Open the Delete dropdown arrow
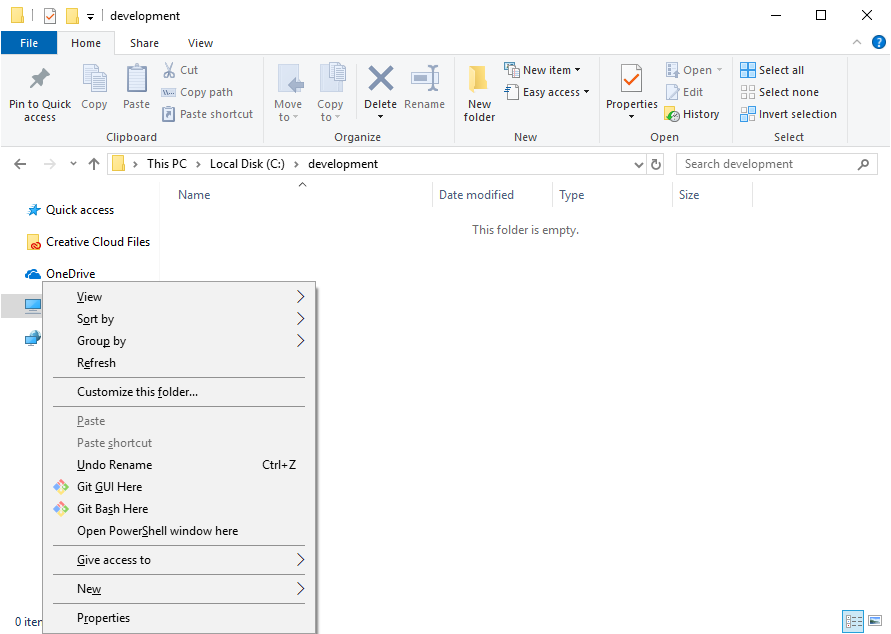The image size is (891, 634). (x=381, y=117)
